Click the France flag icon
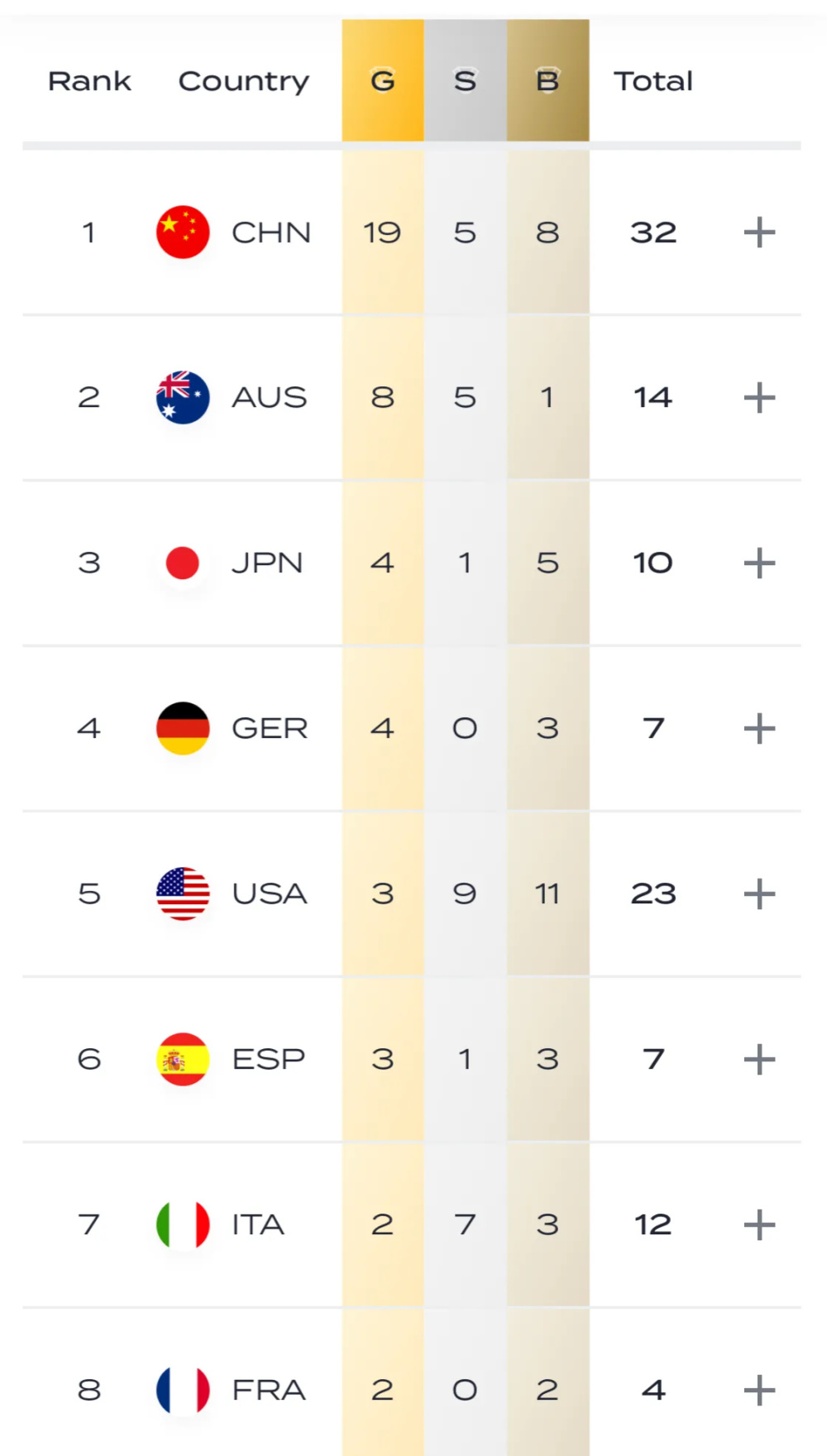Viewport: 827px width, 1456px height. tap(183, 1390)
